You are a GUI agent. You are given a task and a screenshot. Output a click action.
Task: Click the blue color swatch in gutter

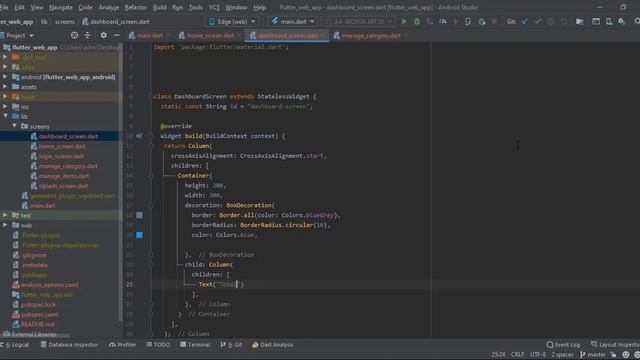point(139,235)
